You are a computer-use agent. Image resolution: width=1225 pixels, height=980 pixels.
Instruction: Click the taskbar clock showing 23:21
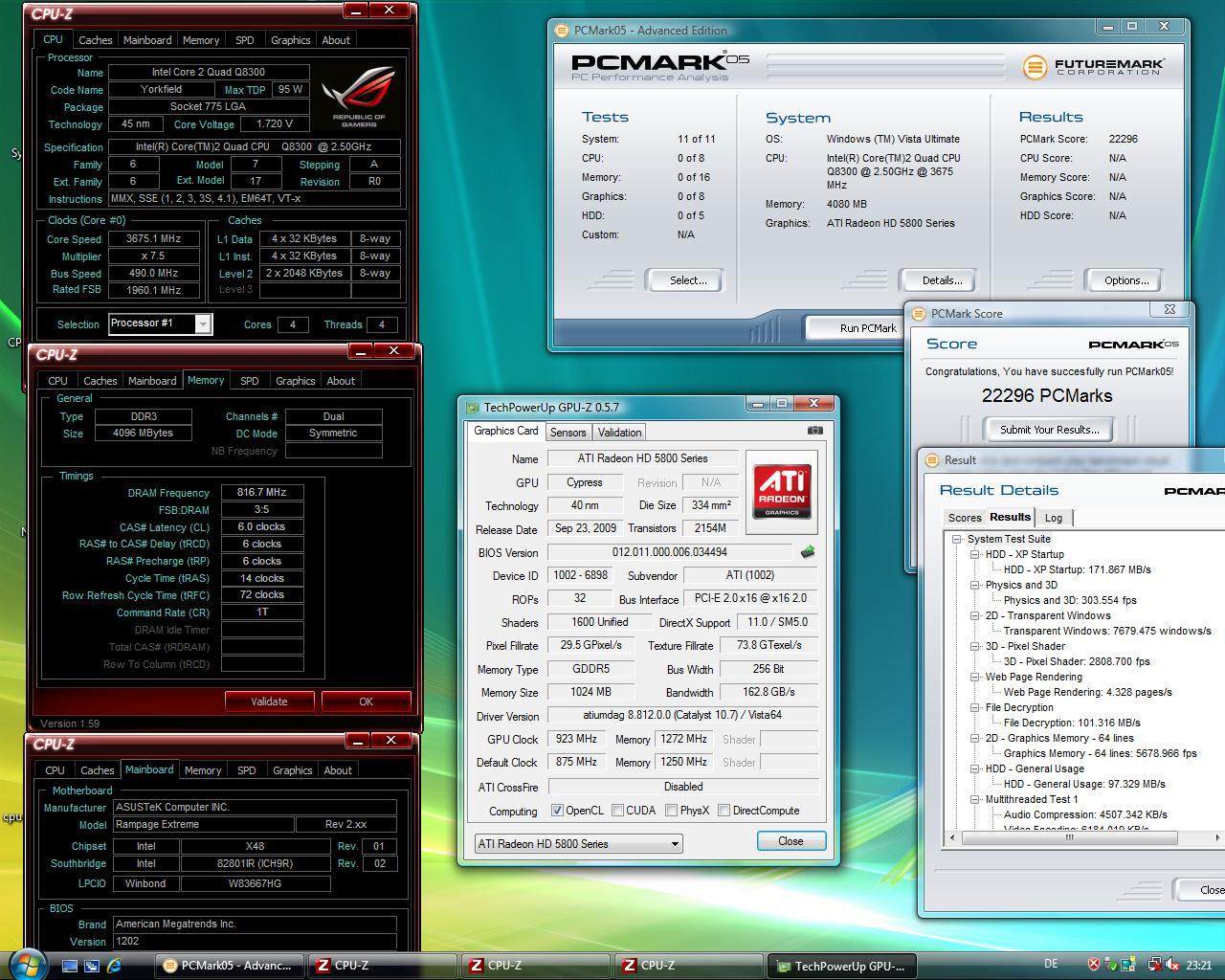coord(1198,965)
